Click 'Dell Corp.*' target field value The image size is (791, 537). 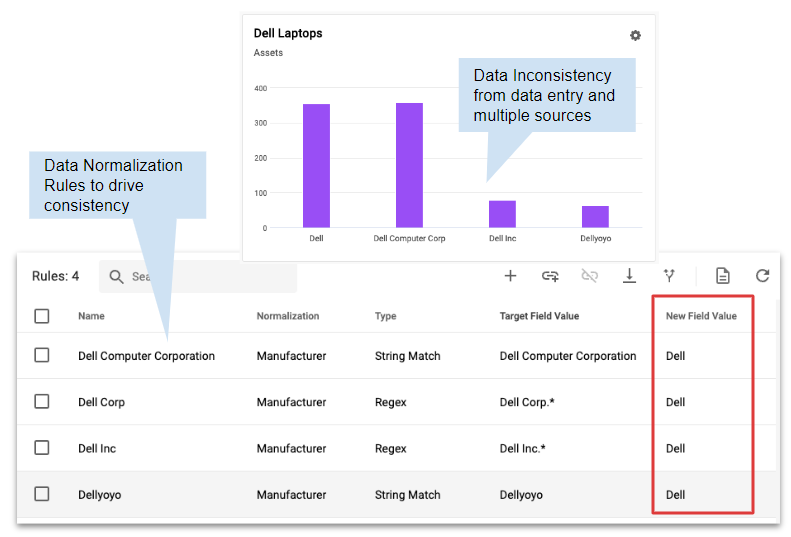click(x=527, y=402)
